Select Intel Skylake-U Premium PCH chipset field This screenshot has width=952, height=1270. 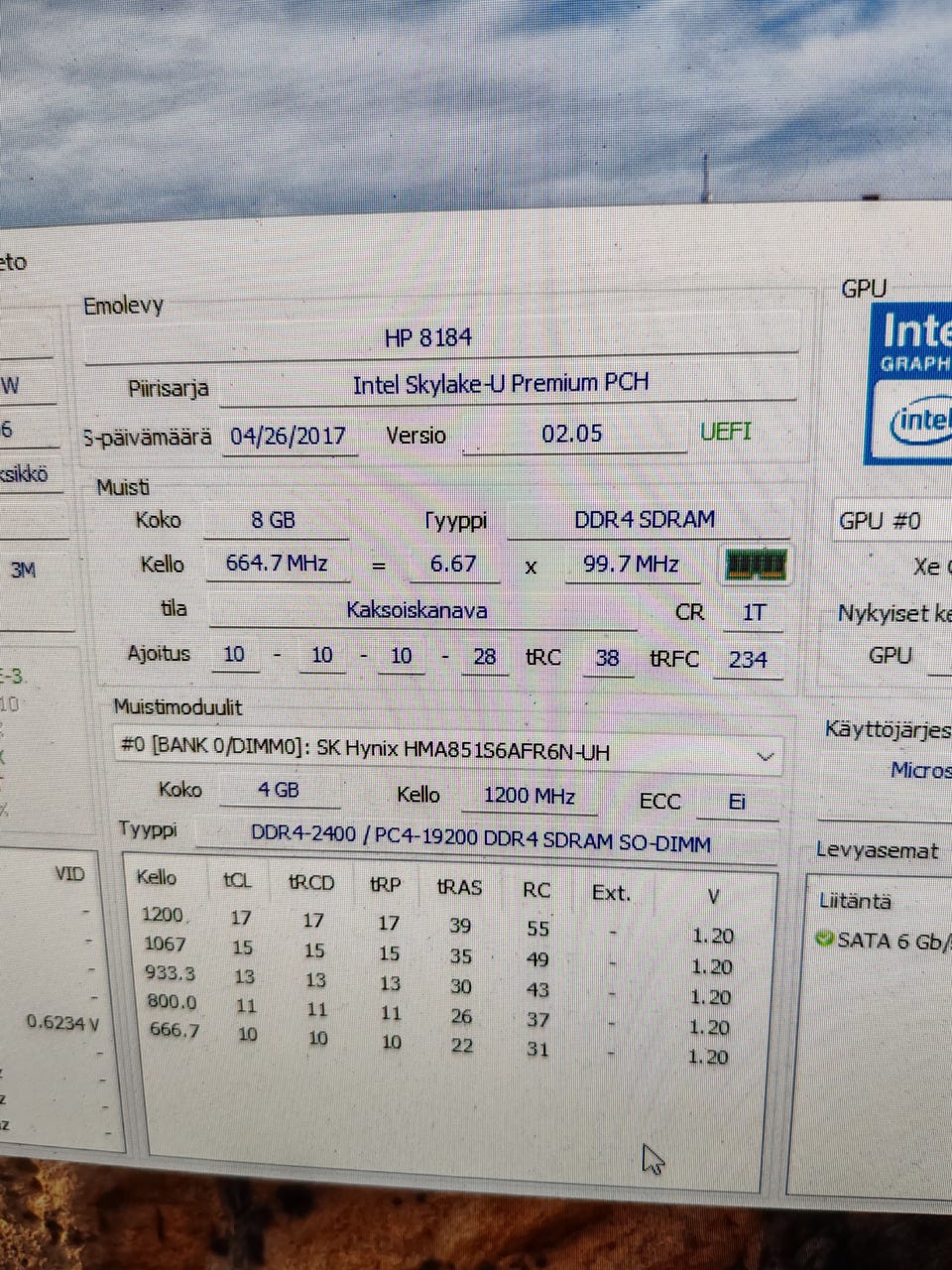(x=508, y=384)
